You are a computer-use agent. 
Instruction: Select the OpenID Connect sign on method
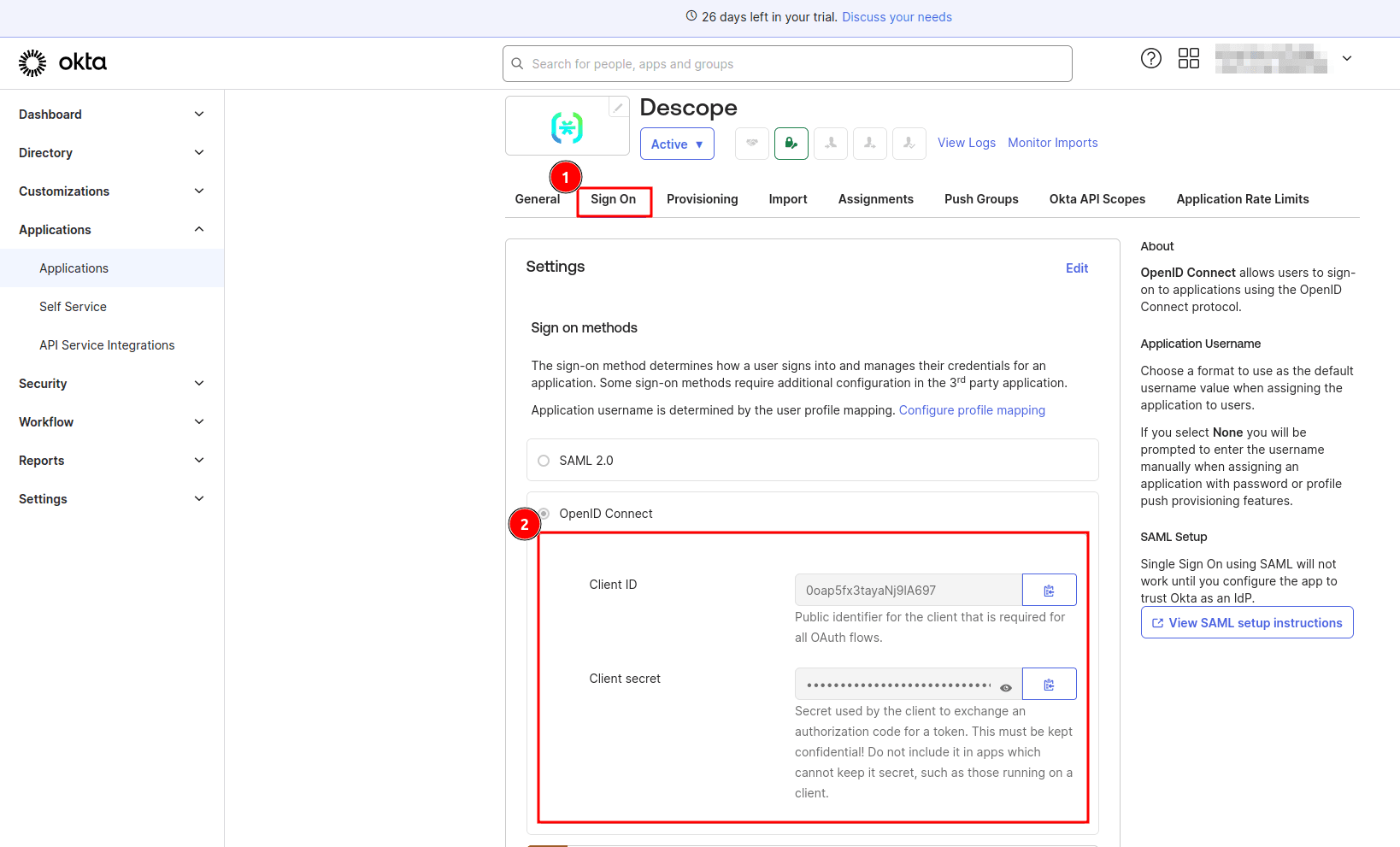544,514
